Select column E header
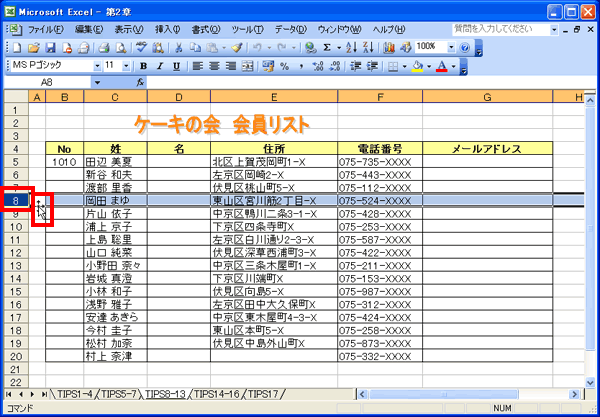This screenshot has height=417, width=600. 274,97
